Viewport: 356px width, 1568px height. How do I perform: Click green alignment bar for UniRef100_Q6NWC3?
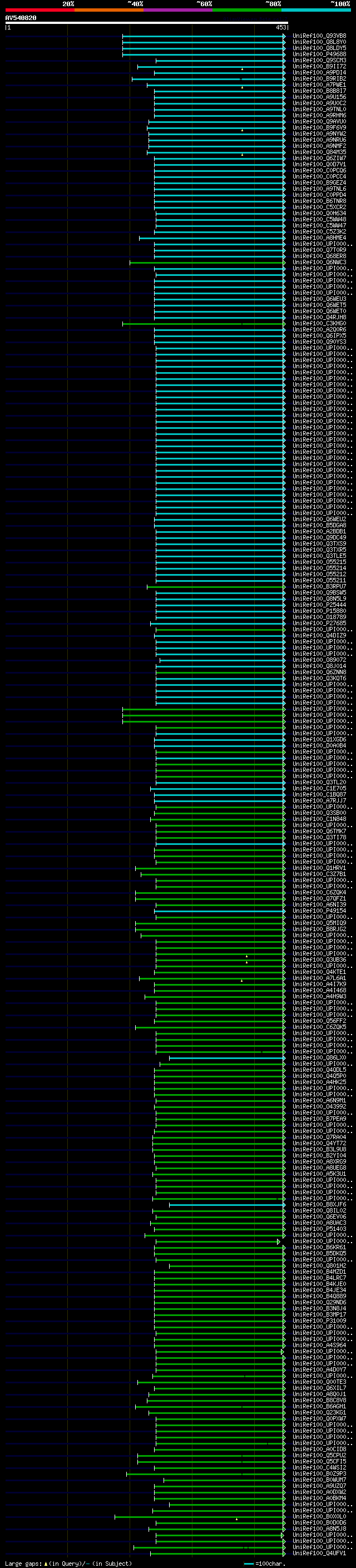pyautogui.click(x=207, y=263)
